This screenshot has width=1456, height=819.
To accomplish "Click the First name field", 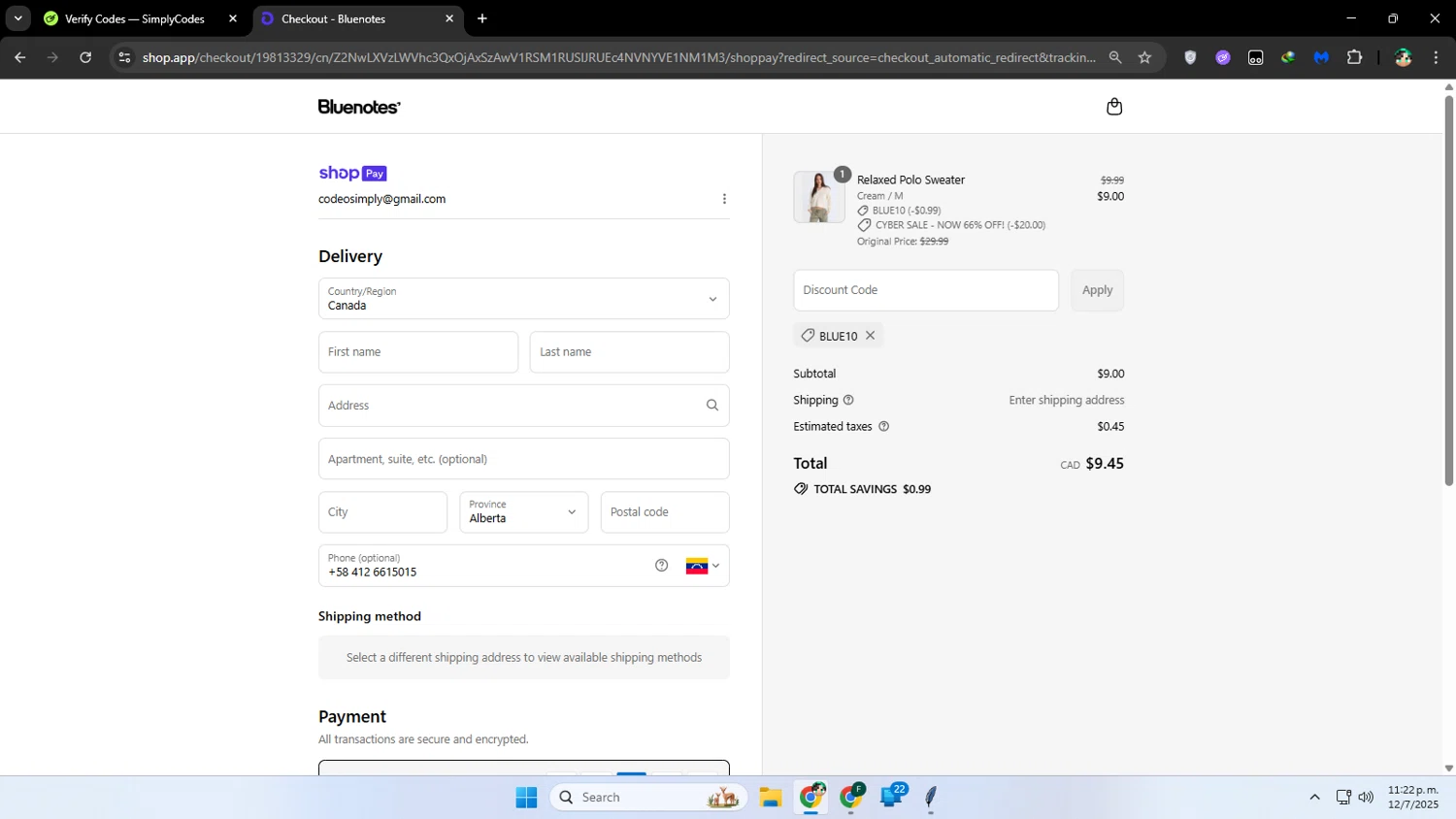I will pyautogui.click(x=418, y=352).
